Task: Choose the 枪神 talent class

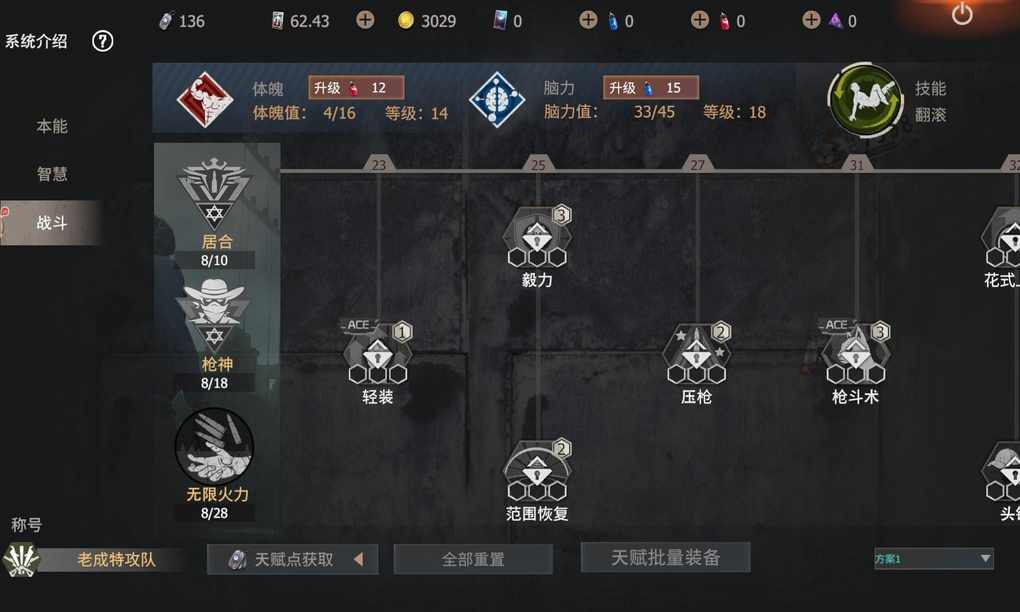Action: click(215, 334)
